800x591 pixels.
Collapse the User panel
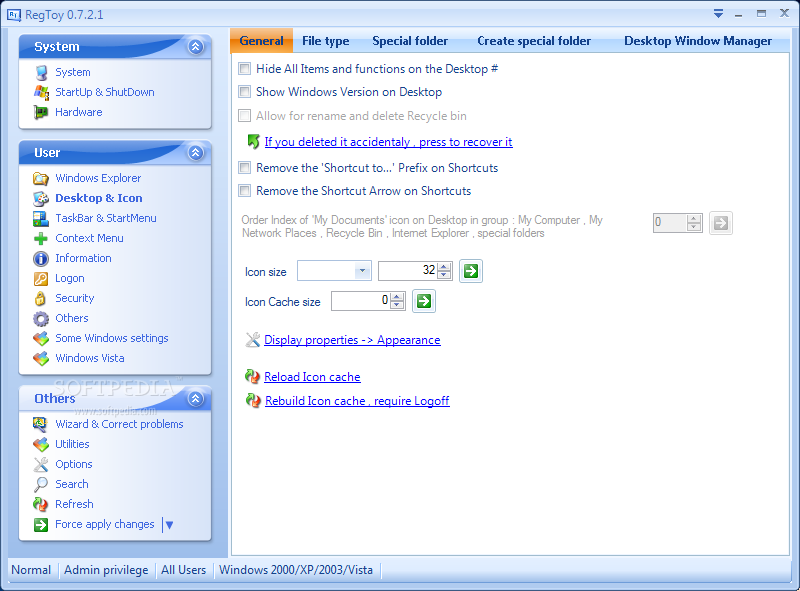pos(196,153)
